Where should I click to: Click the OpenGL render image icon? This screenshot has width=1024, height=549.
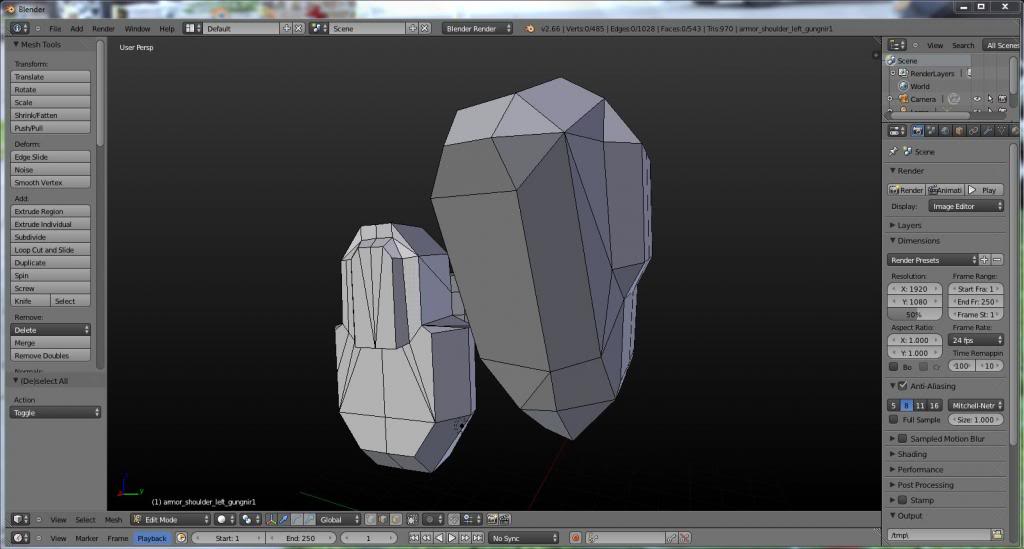(492, 520)
